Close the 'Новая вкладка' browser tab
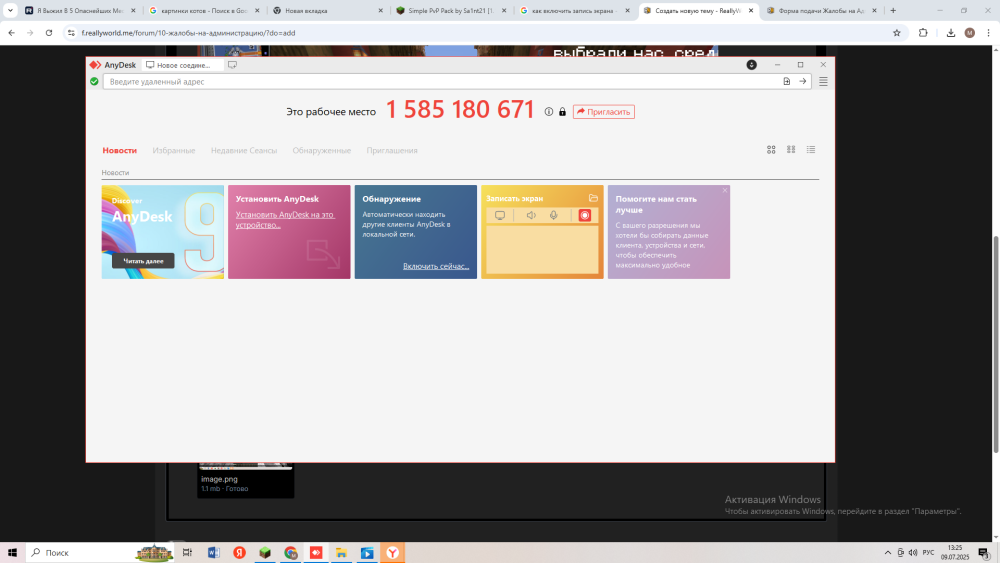1000x563 pixels. point(381,11)
